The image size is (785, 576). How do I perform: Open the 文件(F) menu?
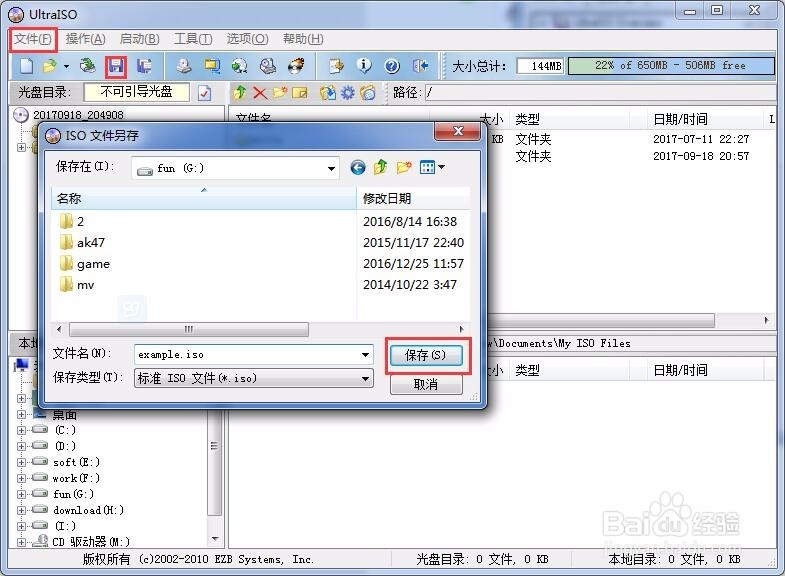click(33, 39)
